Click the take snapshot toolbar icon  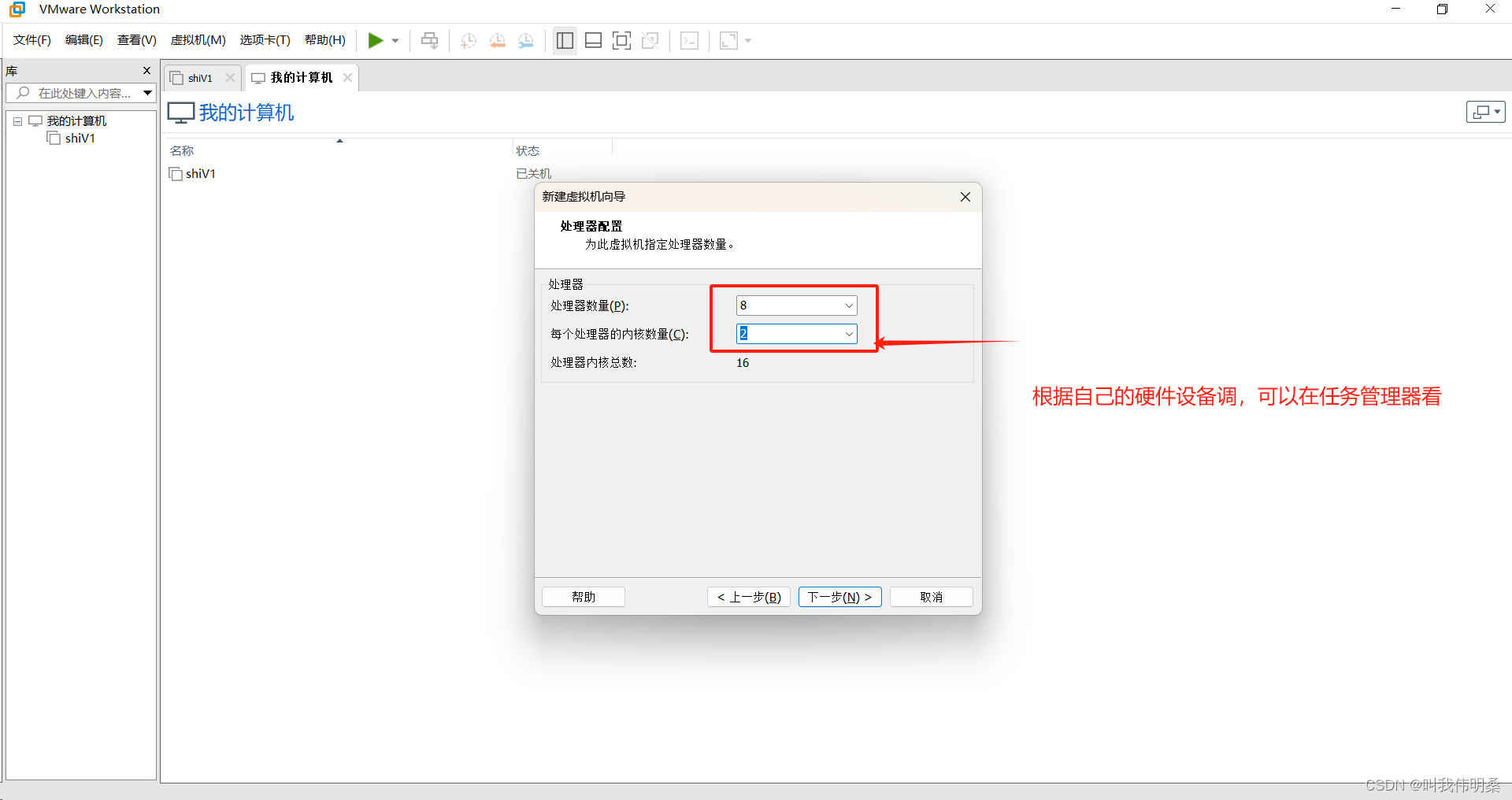click(x=469, y=40)
